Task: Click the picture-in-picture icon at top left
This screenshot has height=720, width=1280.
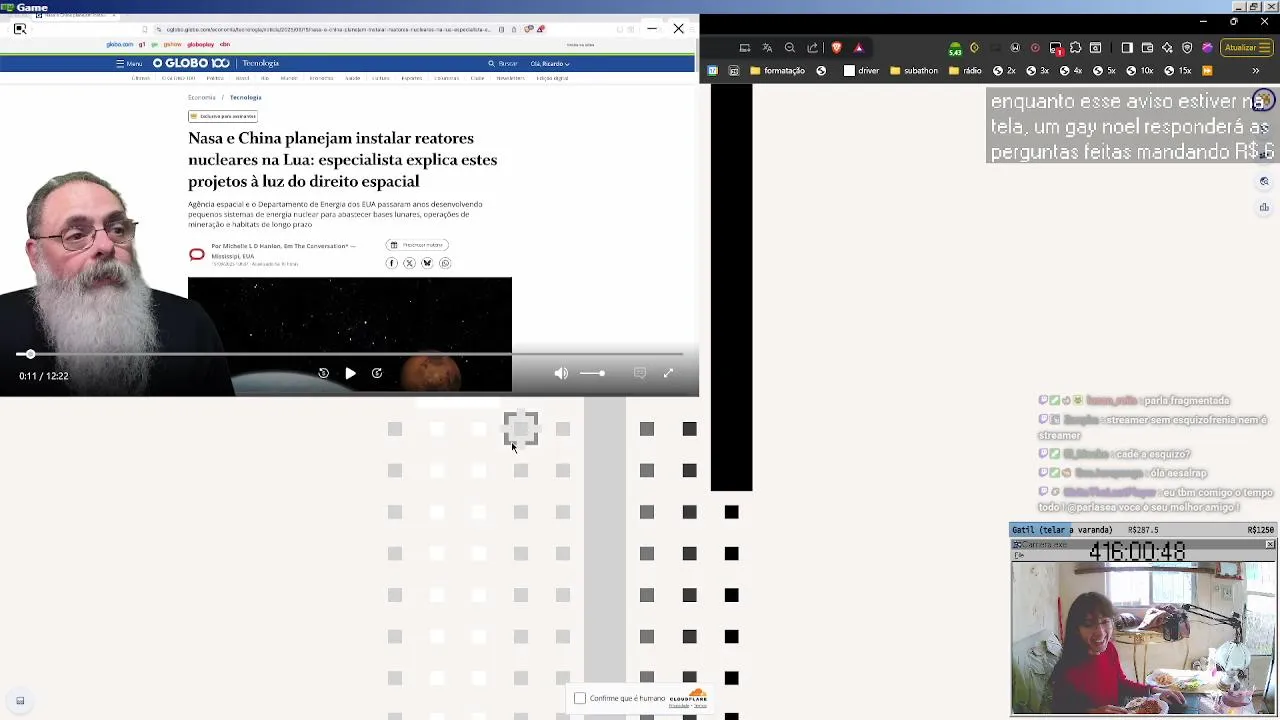Action: [x=19, y=29]
